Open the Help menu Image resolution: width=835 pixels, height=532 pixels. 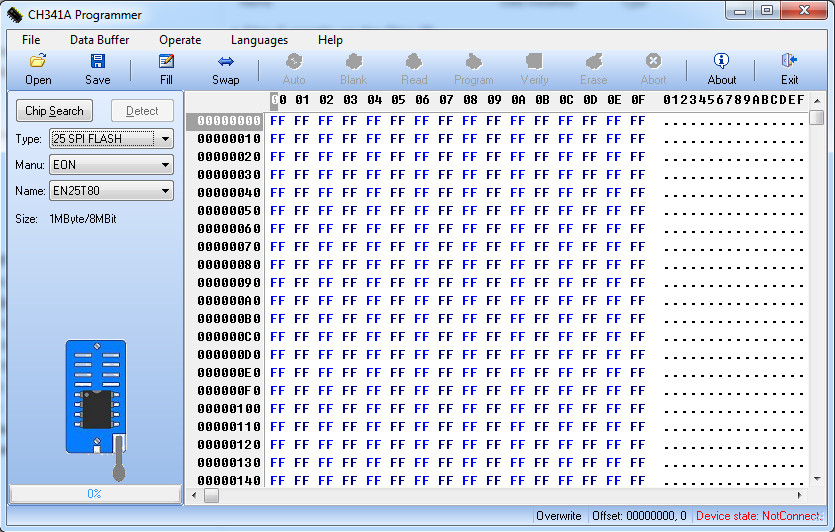tap(330, 40)
